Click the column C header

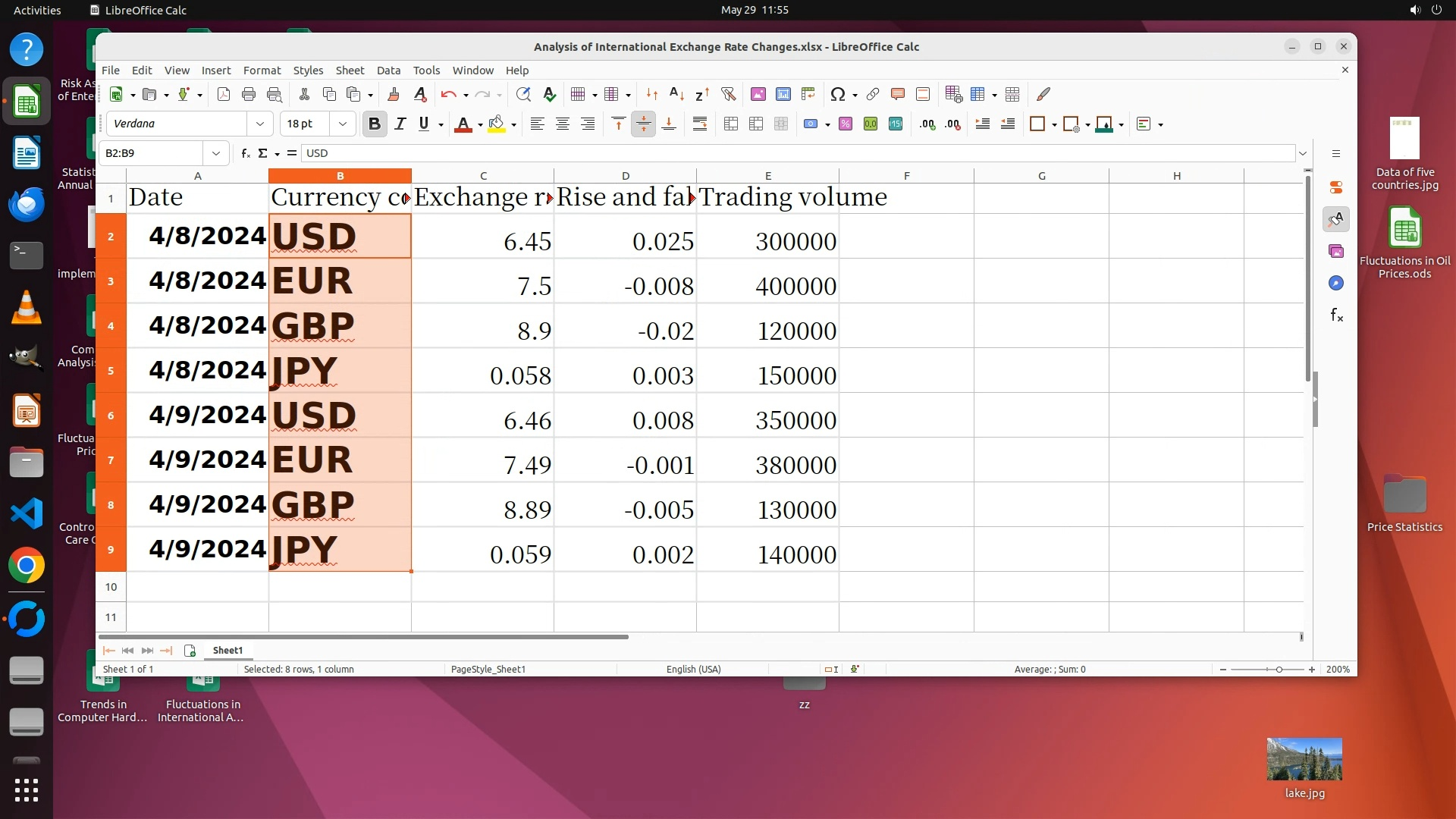tap(483, 176)
